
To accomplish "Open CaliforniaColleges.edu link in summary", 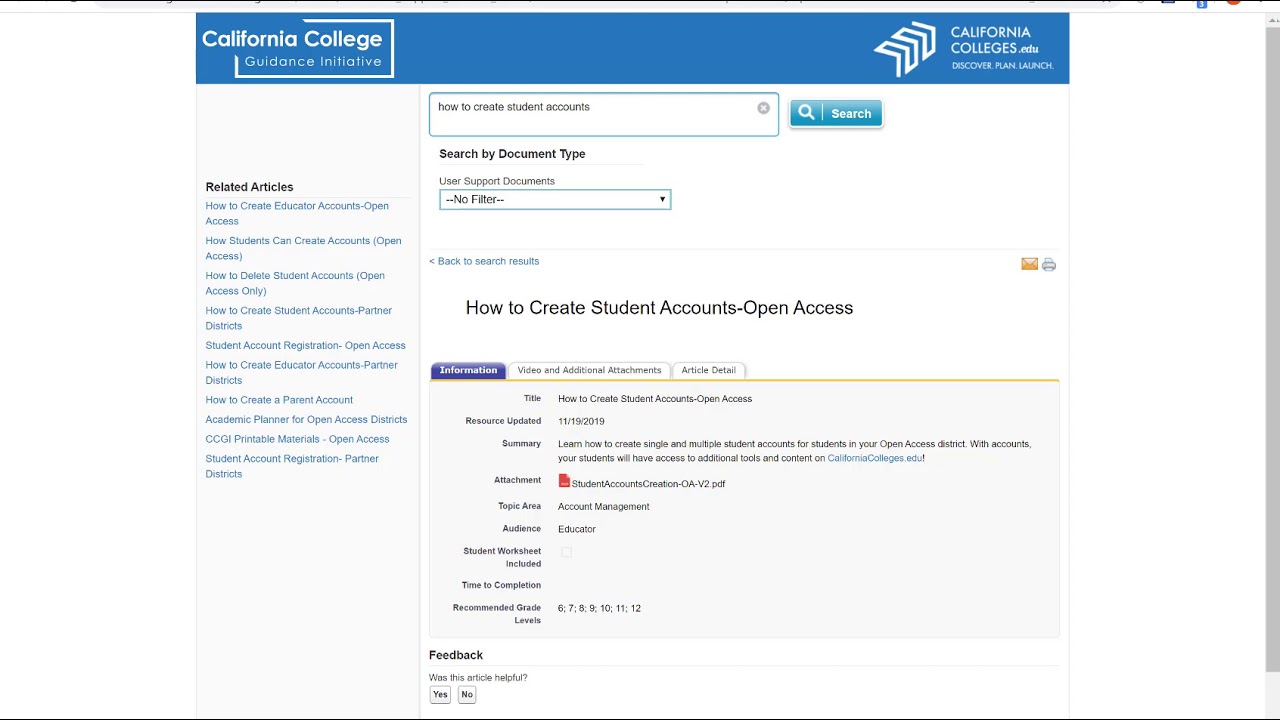I will tap(874, 458).
